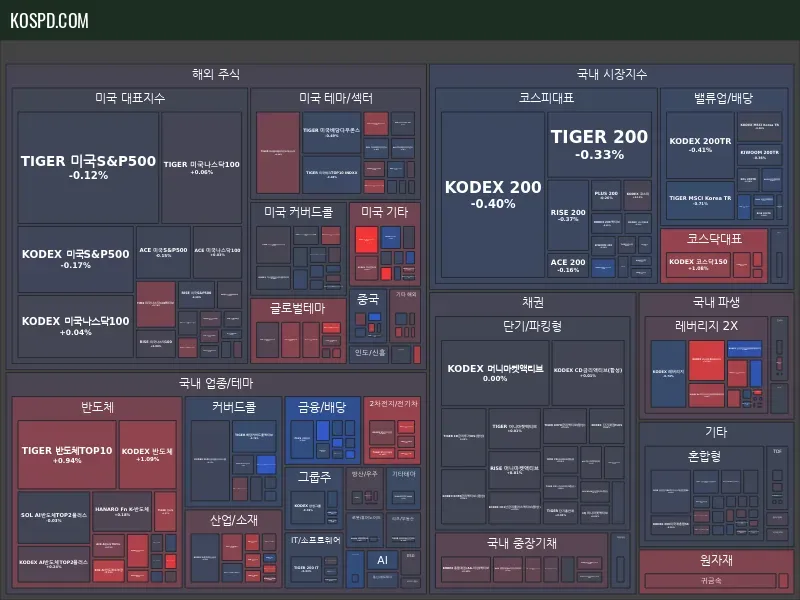Image resolution: width=800 pixels, height=600 pixels.
Task: Click the 반도체 group header
Action: click(97, 407)
